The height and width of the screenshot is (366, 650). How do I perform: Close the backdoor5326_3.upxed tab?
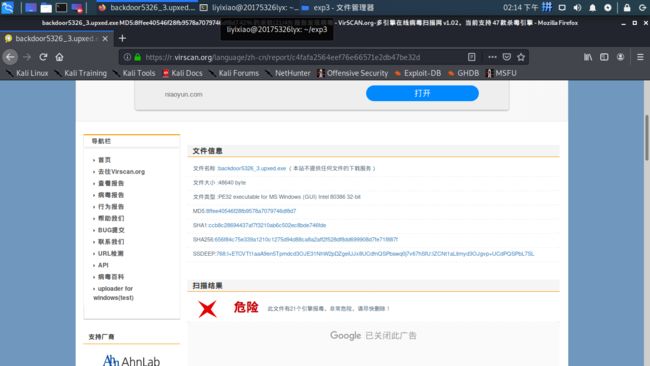tap(105, 39)
